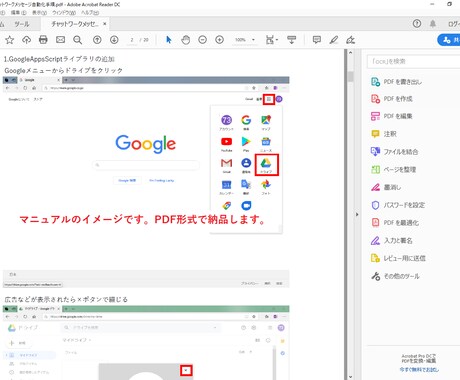
Task: Open the 注釈 comment tool
Action: click(384, 134)
